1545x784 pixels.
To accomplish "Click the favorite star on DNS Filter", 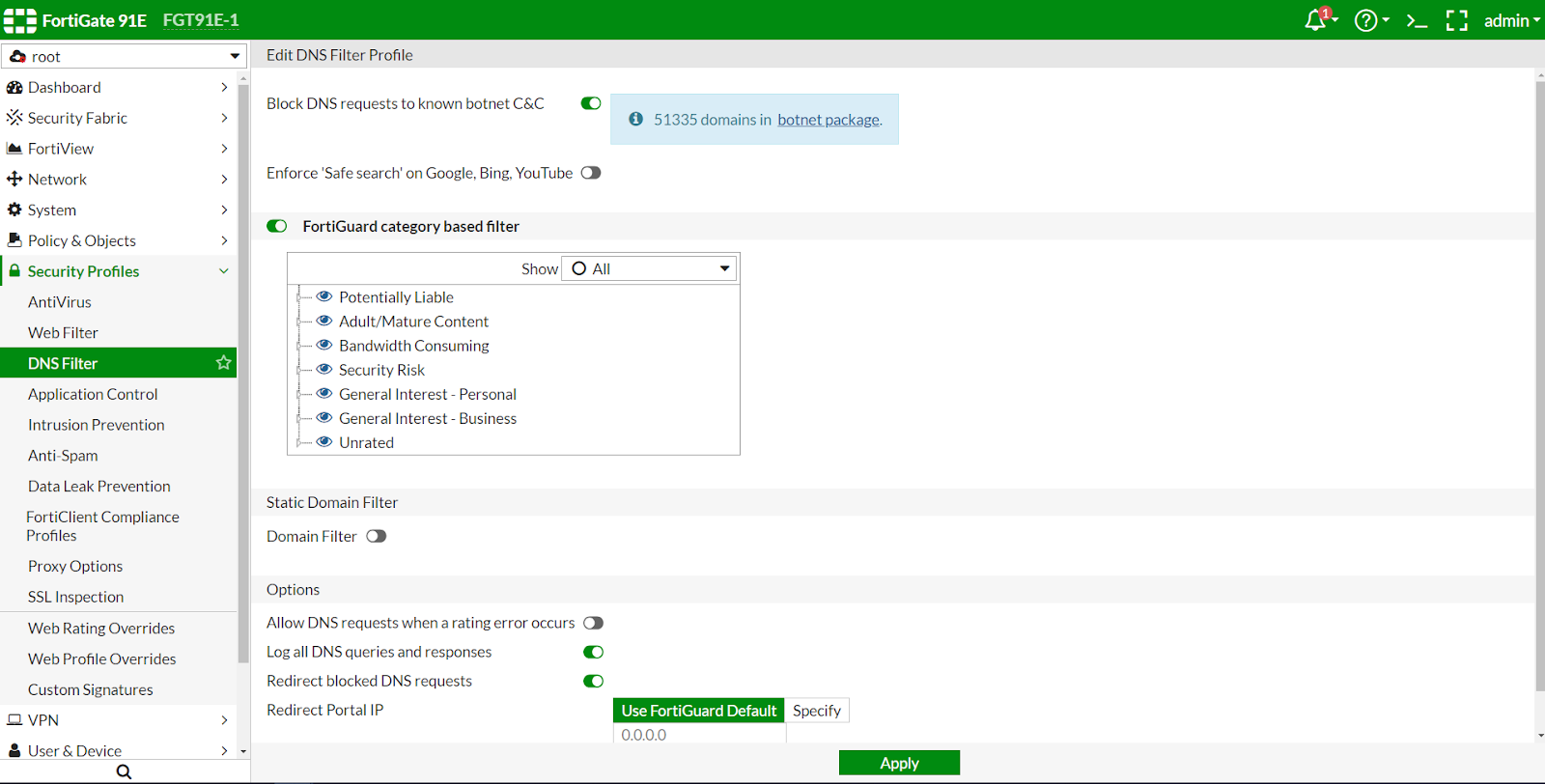I will pos(223,363).
